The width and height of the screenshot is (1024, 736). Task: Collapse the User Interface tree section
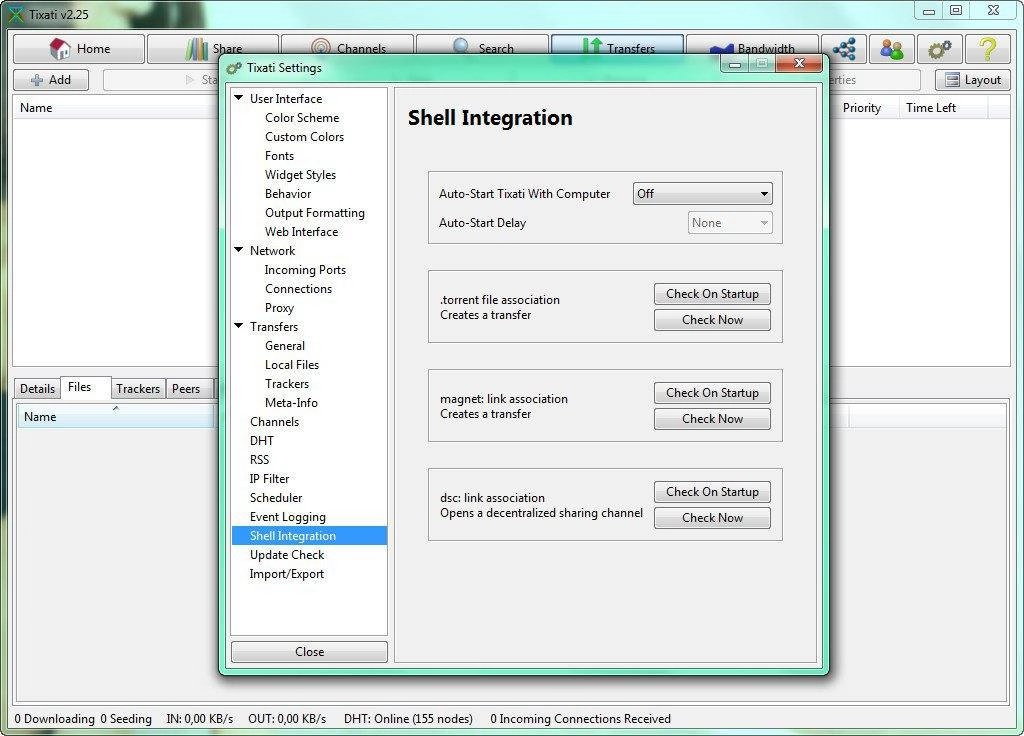click(x=239, y=98)
